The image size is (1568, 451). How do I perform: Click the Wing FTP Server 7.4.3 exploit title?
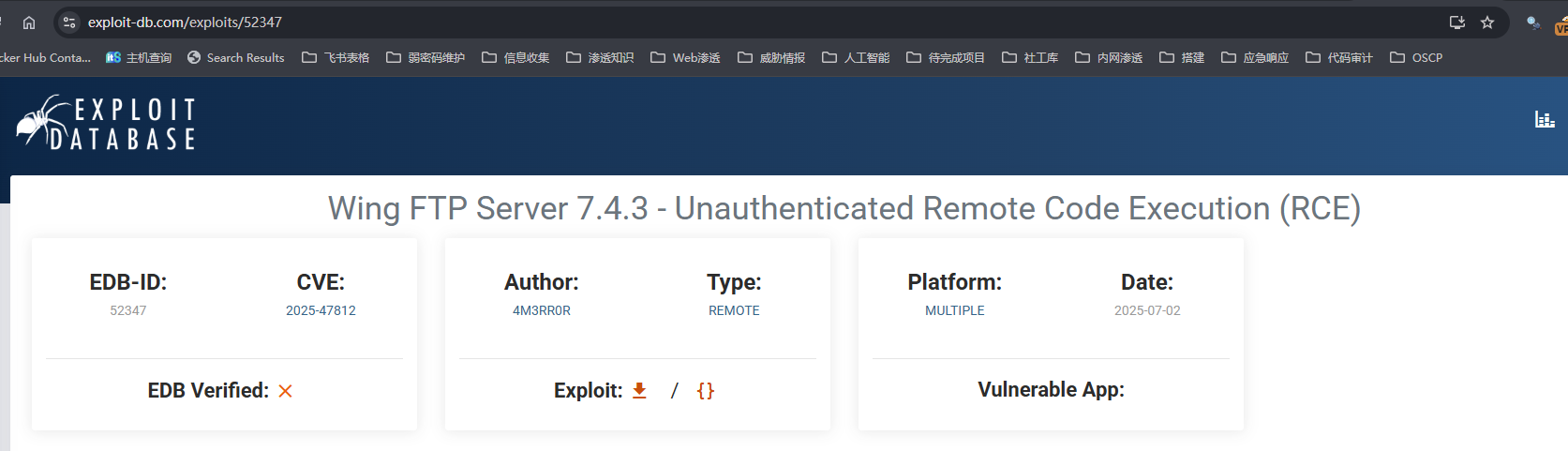(x=844, y=208)
